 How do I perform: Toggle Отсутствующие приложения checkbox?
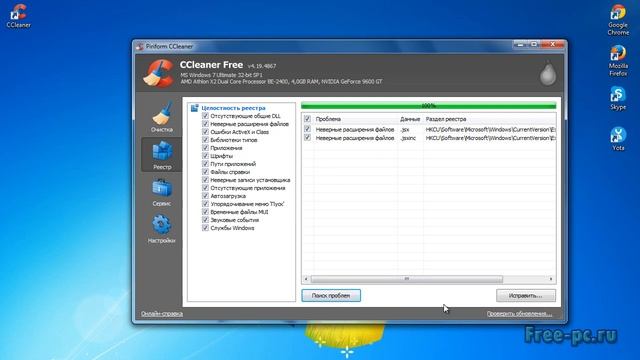(205, 188)
